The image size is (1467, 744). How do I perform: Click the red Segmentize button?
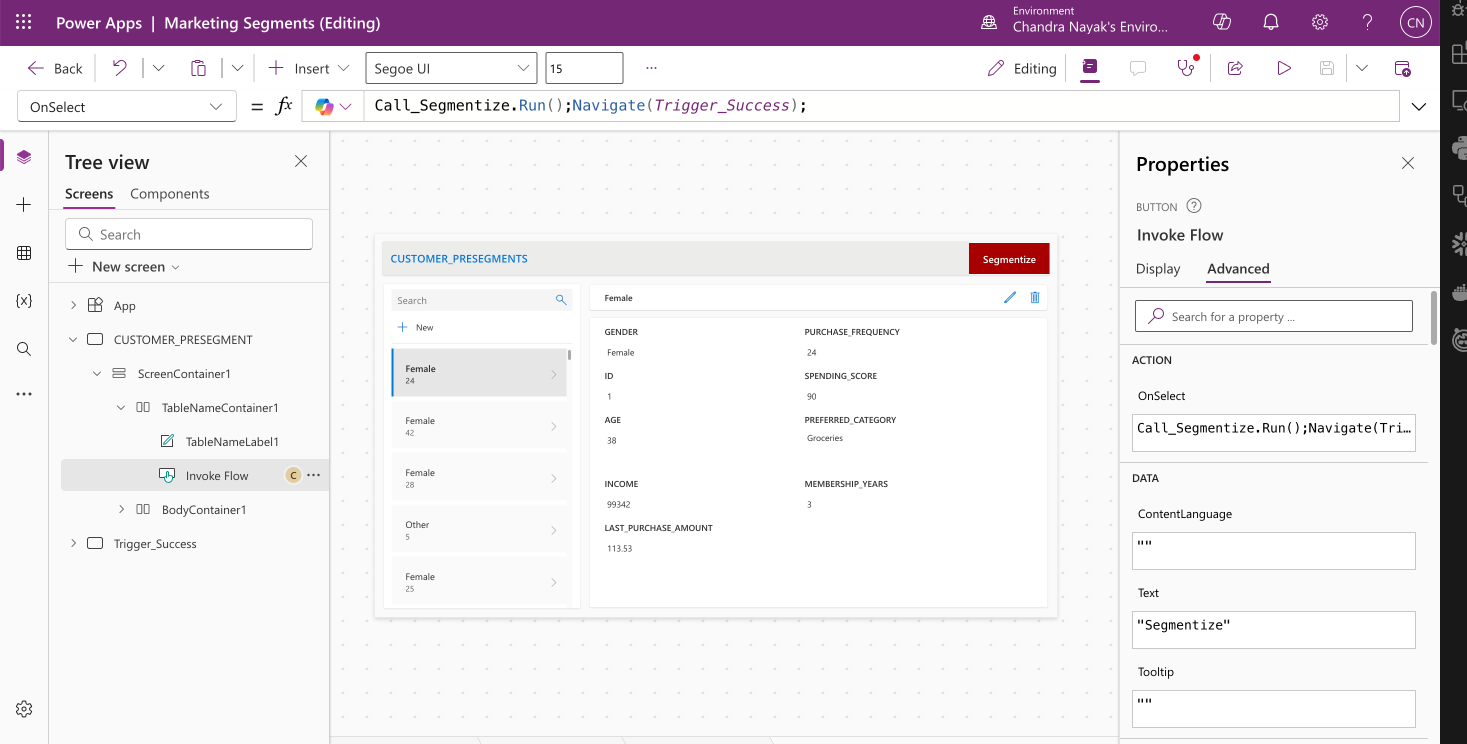tap(1008, 259)
